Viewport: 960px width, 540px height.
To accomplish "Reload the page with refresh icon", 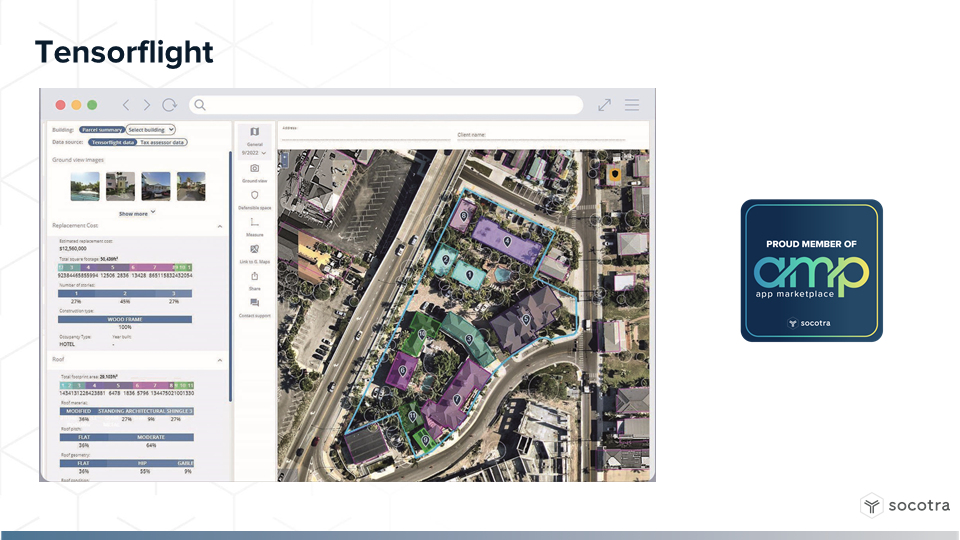I will pos(170,105).
